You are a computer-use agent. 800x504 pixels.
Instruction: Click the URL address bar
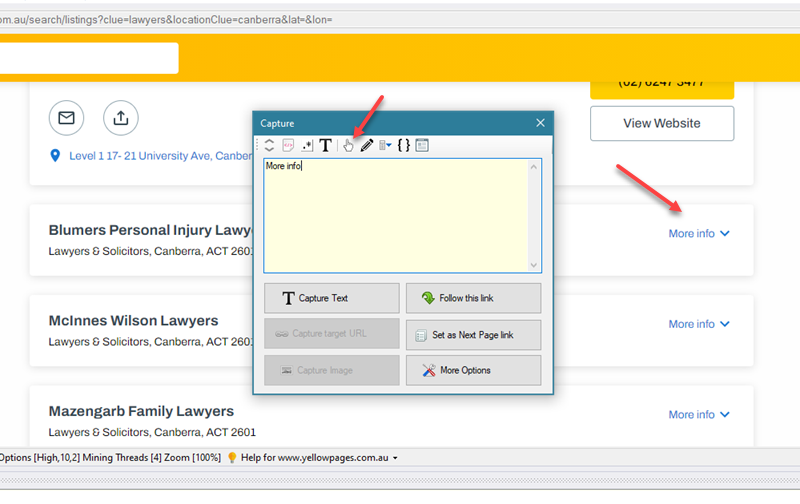[x=398, y=20]
